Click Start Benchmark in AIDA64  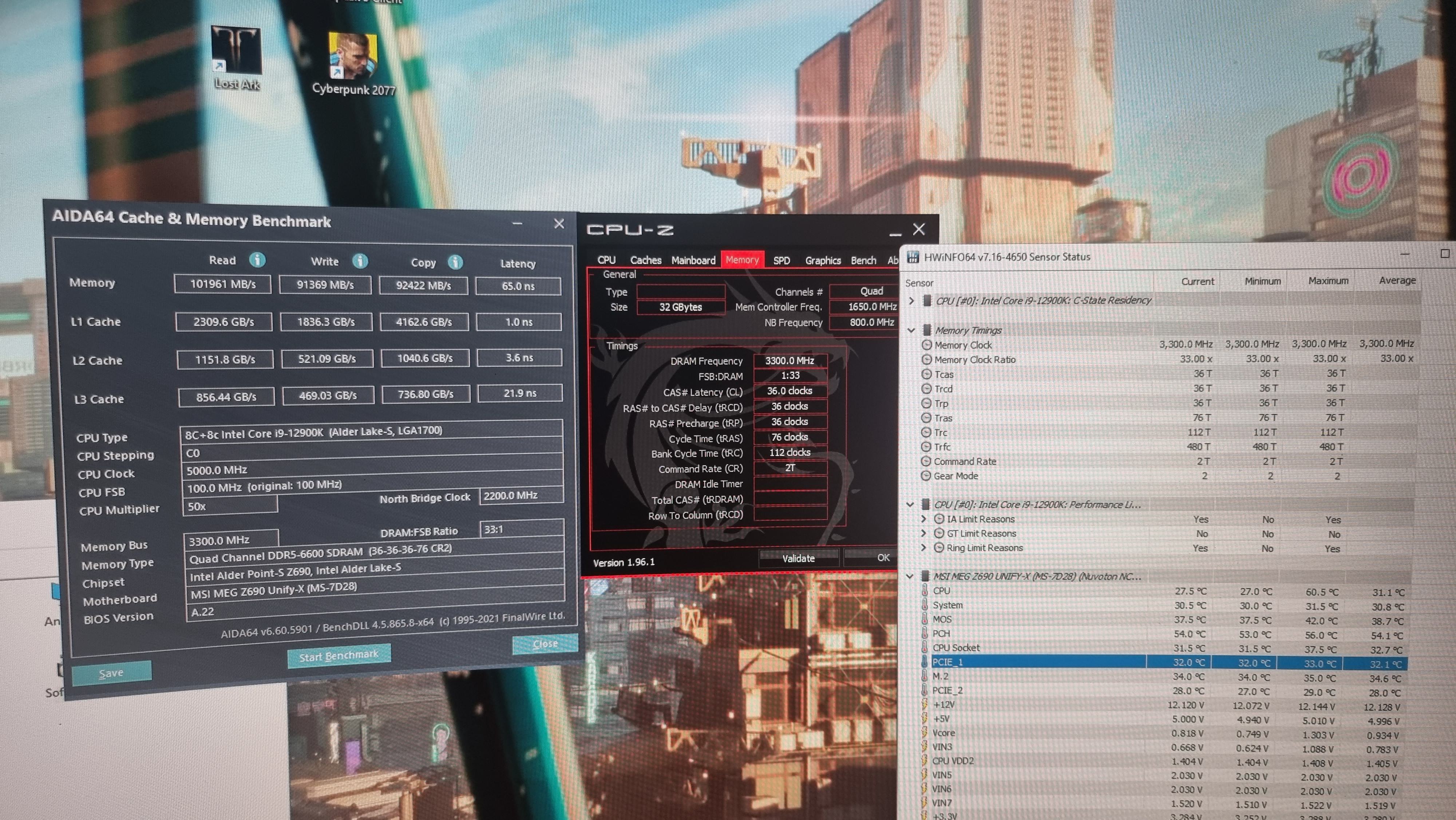click(339, 655)
